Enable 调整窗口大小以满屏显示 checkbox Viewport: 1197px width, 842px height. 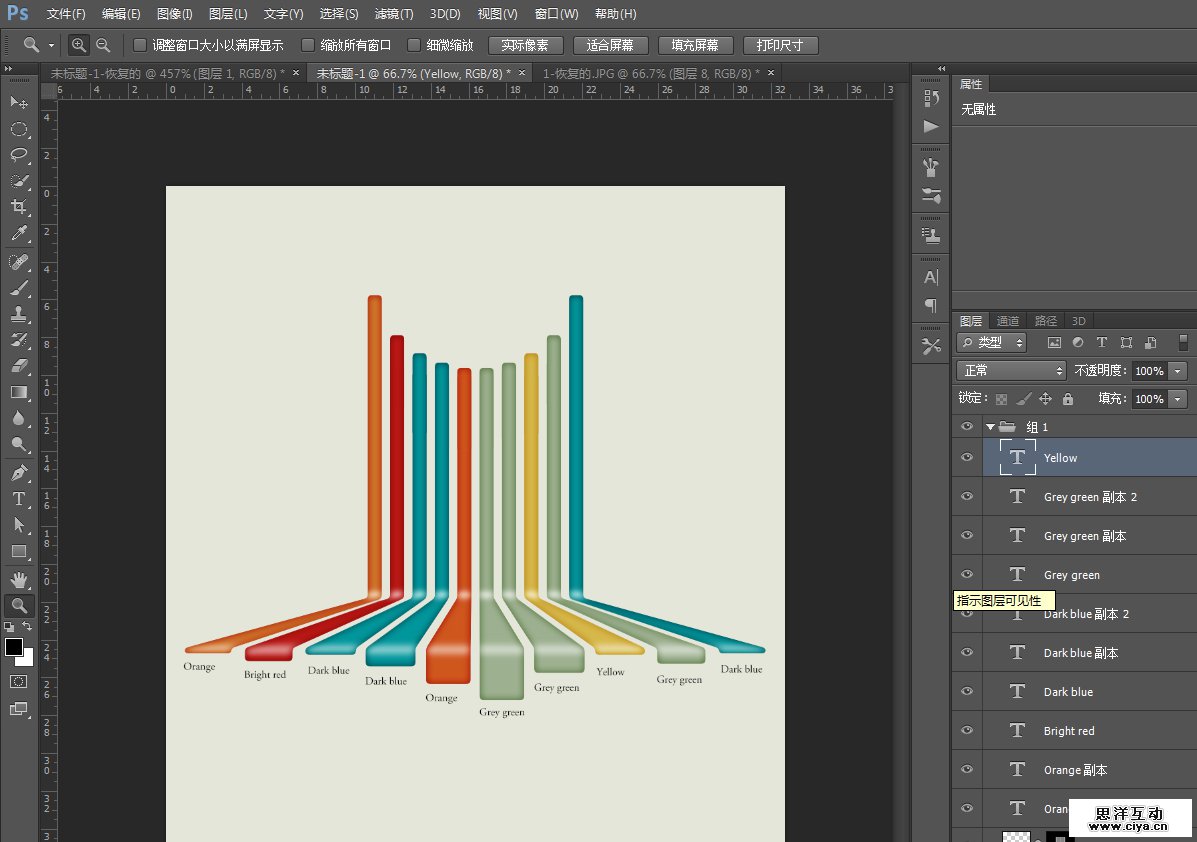(x=140, y=45)
